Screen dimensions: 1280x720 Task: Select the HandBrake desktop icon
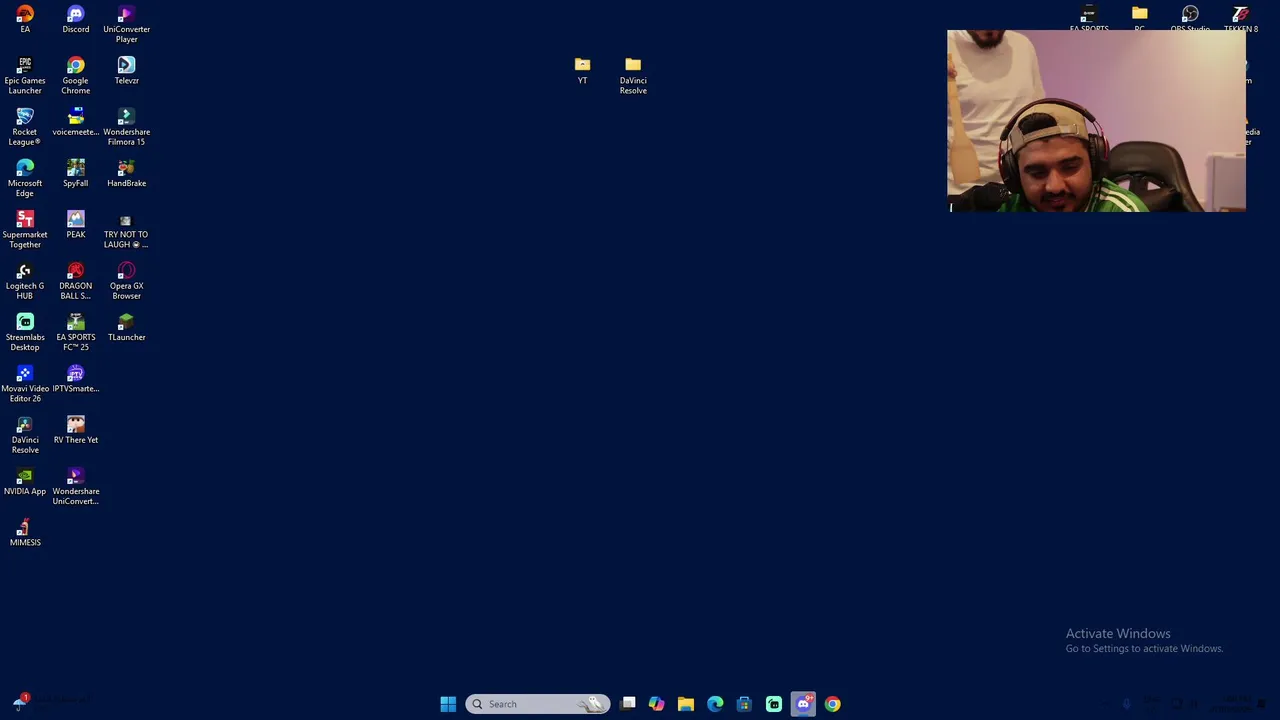[x=126, y=173]
